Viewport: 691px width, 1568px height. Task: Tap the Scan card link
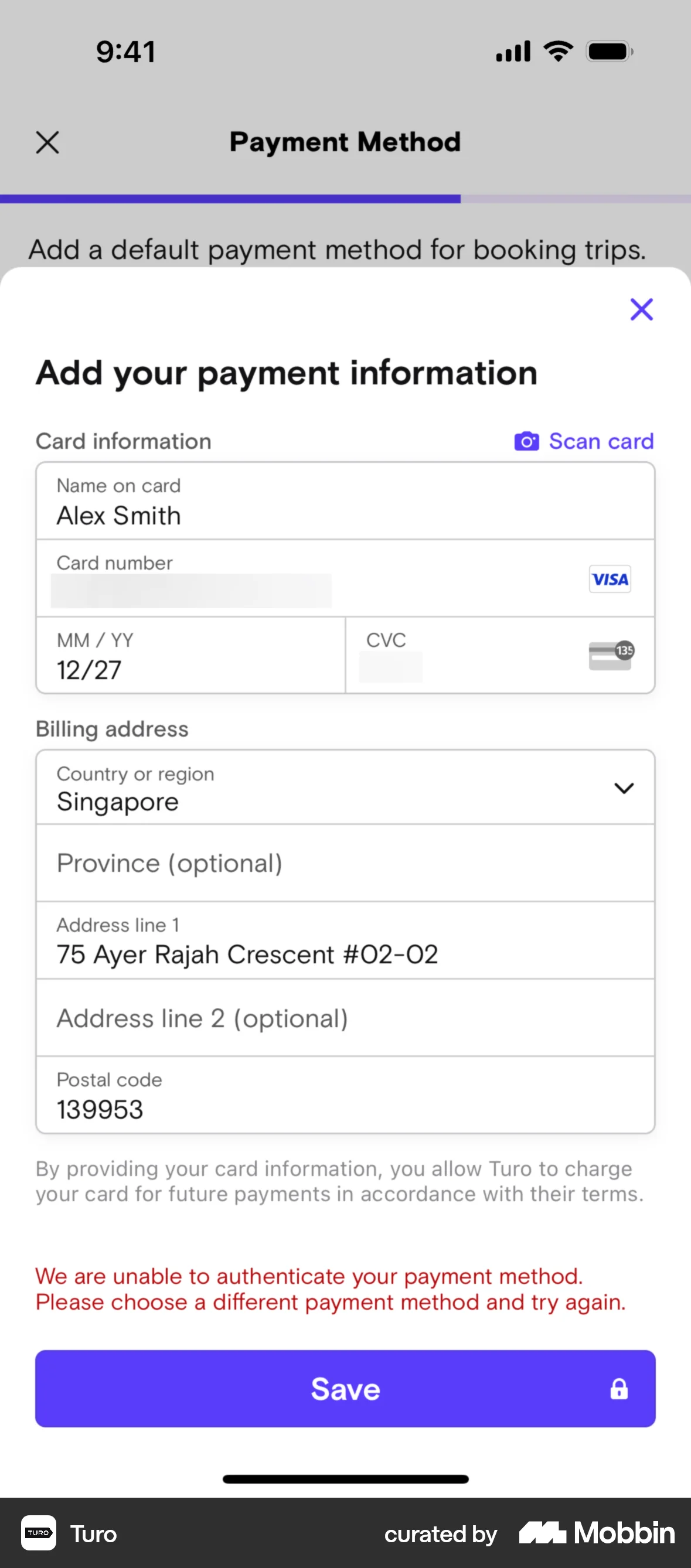600,441
